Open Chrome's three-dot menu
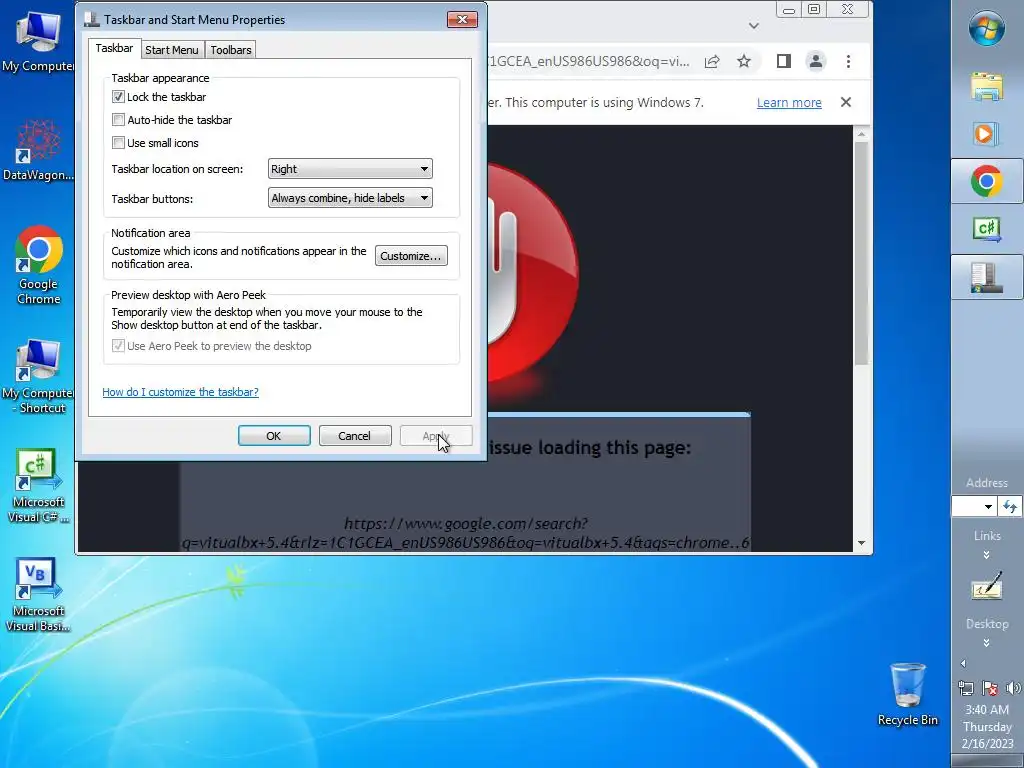 [x=848, y=61]
